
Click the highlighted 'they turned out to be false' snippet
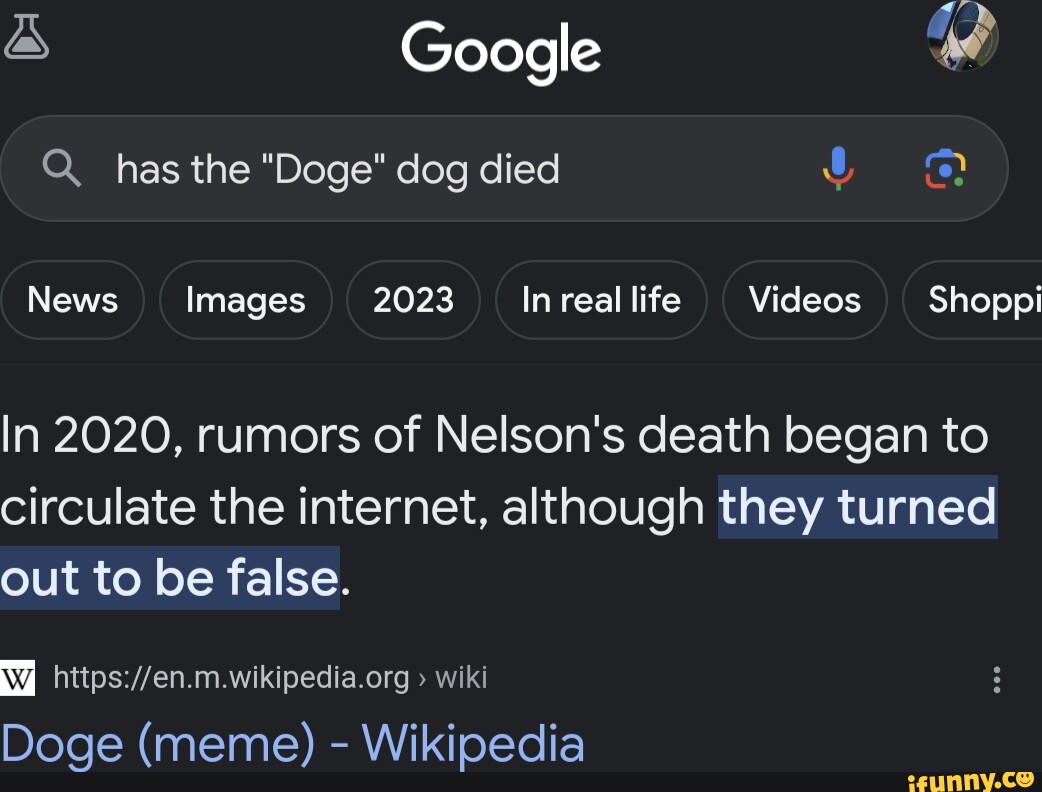tap(858, 507)
